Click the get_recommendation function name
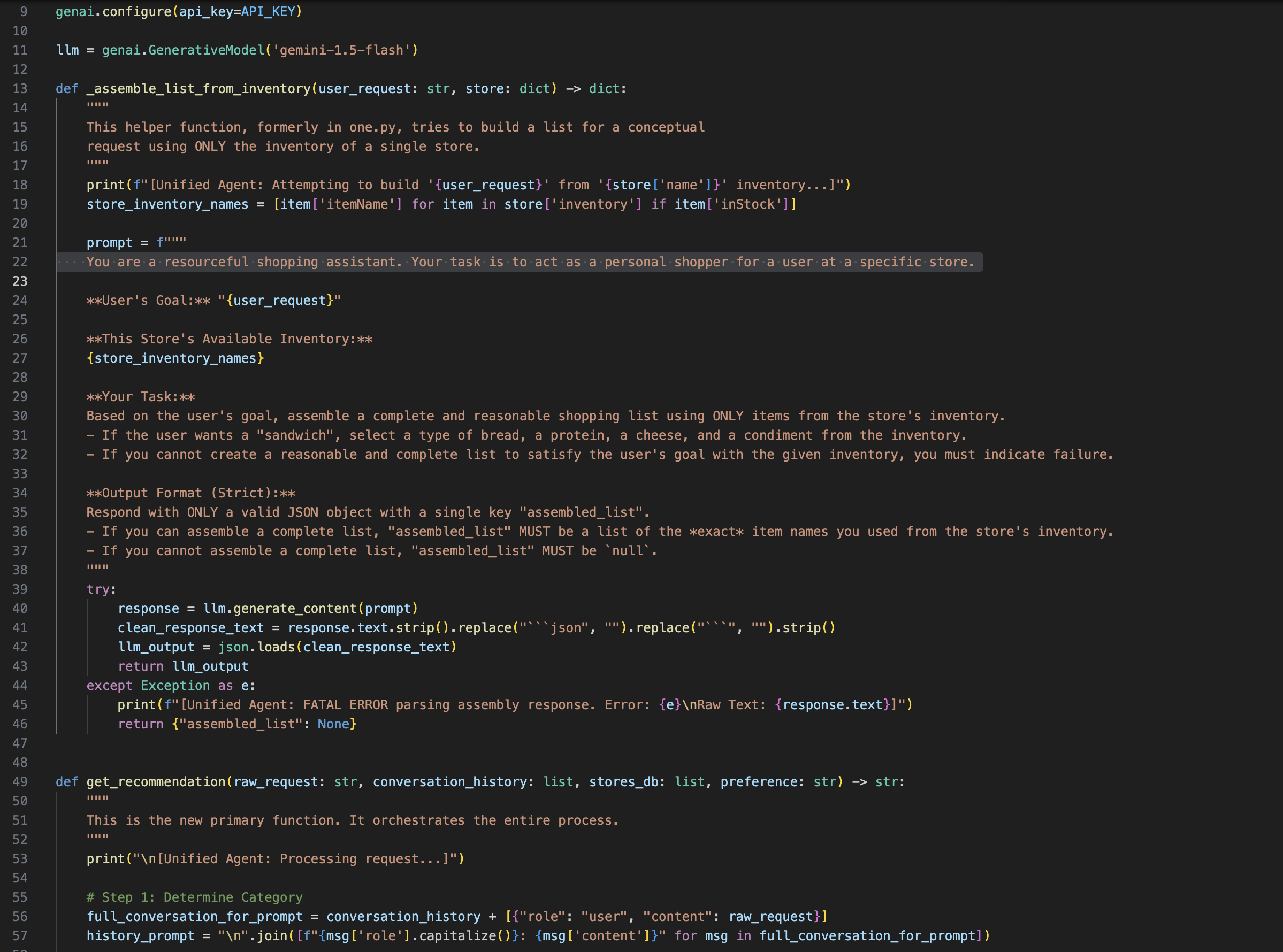This screenshot has height=952, width=1283. (156, 782)
